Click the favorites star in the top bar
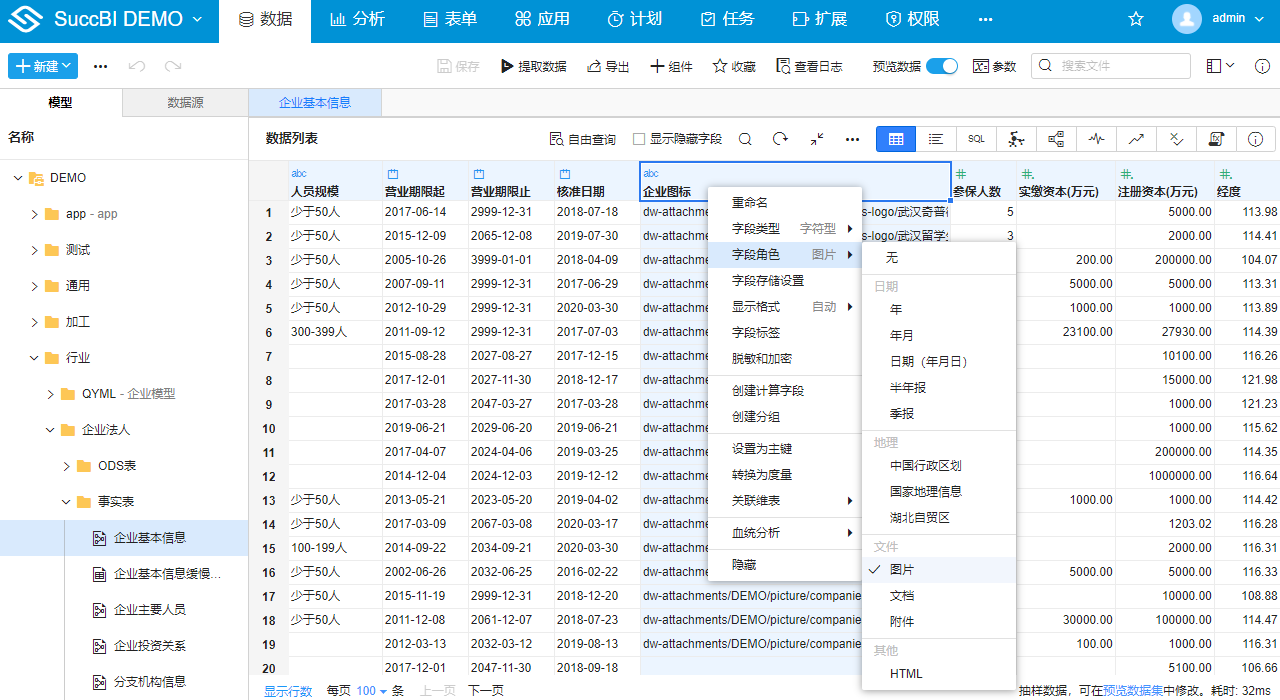This screenshot has width=1280, height=700. click(x=1136, y=19)
